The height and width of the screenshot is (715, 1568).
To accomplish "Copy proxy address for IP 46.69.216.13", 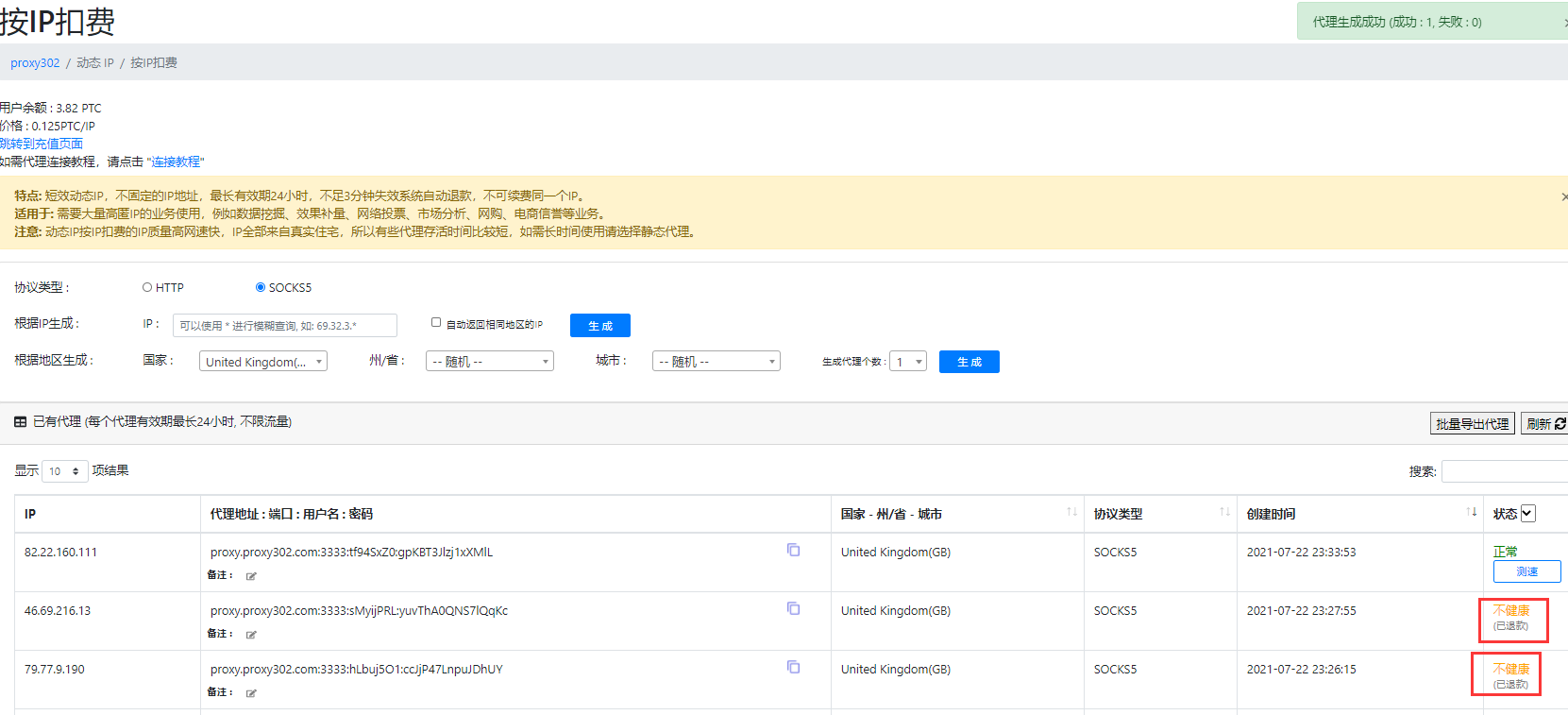I will [793, 608].
